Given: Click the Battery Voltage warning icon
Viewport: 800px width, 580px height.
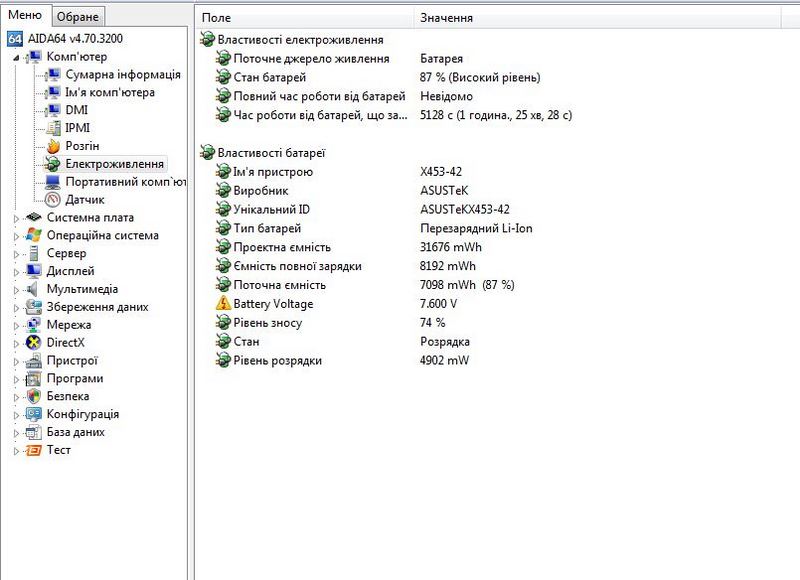Looking at the screenshot, I should tap(223, 304).
